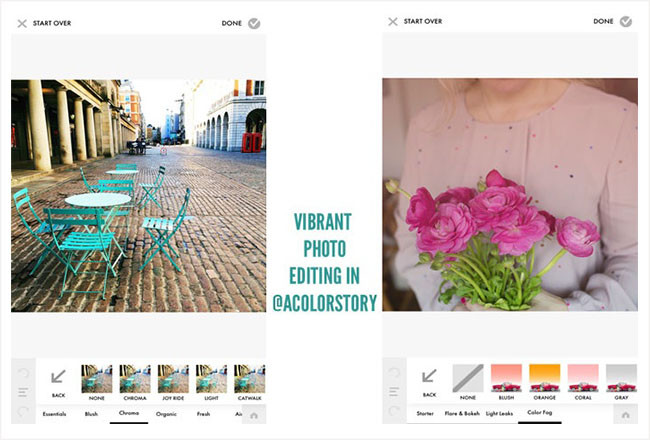Tap the DONE label on the street photo screen
The height and width of the screenshot is (440, 650).
click(x=232, y=24)
